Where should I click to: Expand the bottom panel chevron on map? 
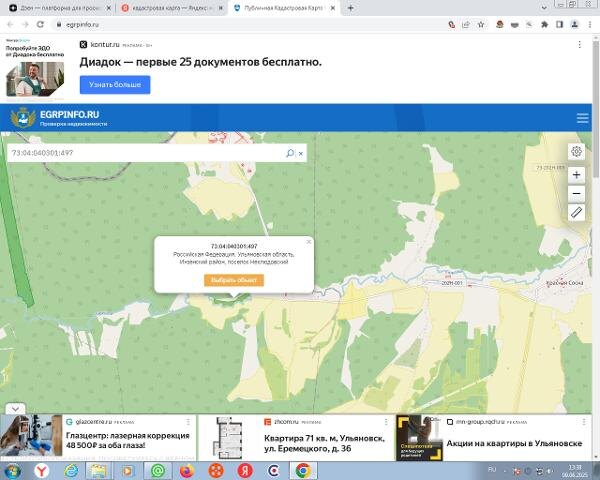pos(15,409)
